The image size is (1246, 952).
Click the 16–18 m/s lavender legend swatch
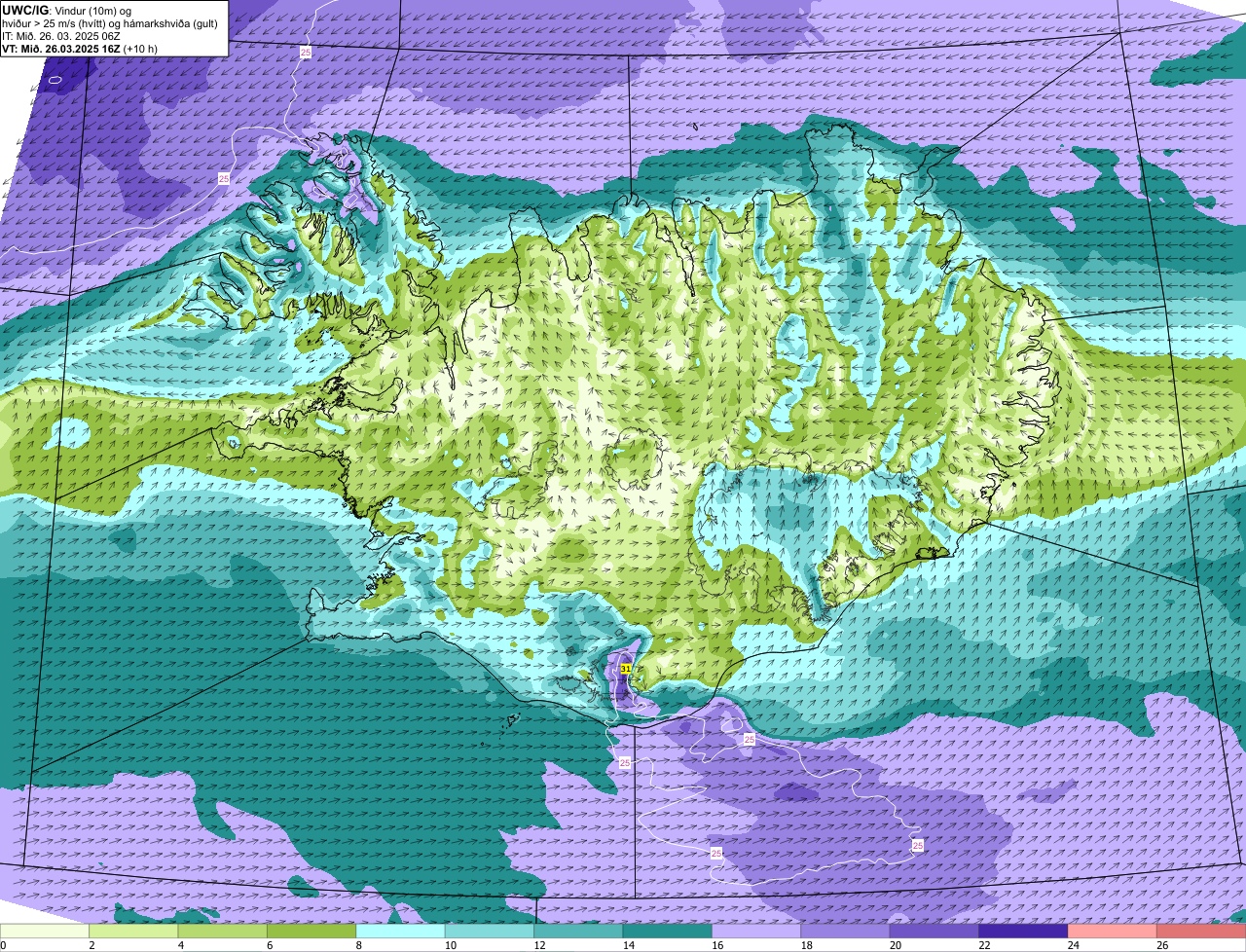tap(756, 931)
